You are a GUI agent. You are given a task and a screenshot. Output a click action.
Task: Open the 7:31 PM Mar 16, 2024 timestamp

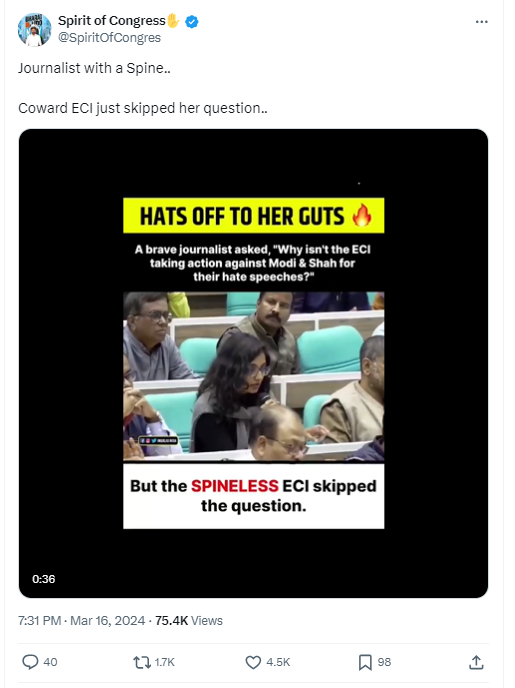81,620
